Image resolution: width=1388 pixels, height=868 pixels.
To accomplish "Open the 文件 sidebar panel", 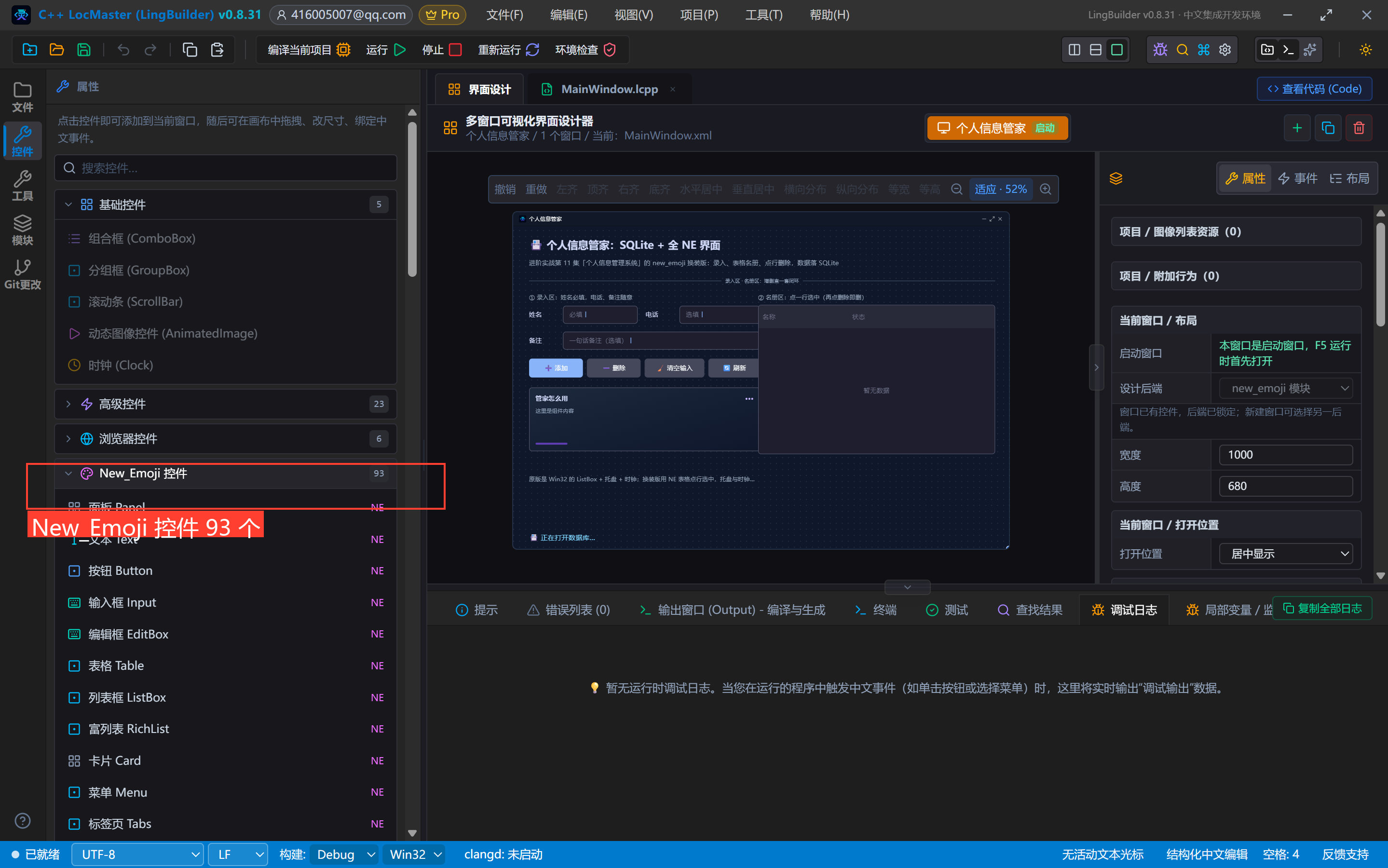I will 22,97.
